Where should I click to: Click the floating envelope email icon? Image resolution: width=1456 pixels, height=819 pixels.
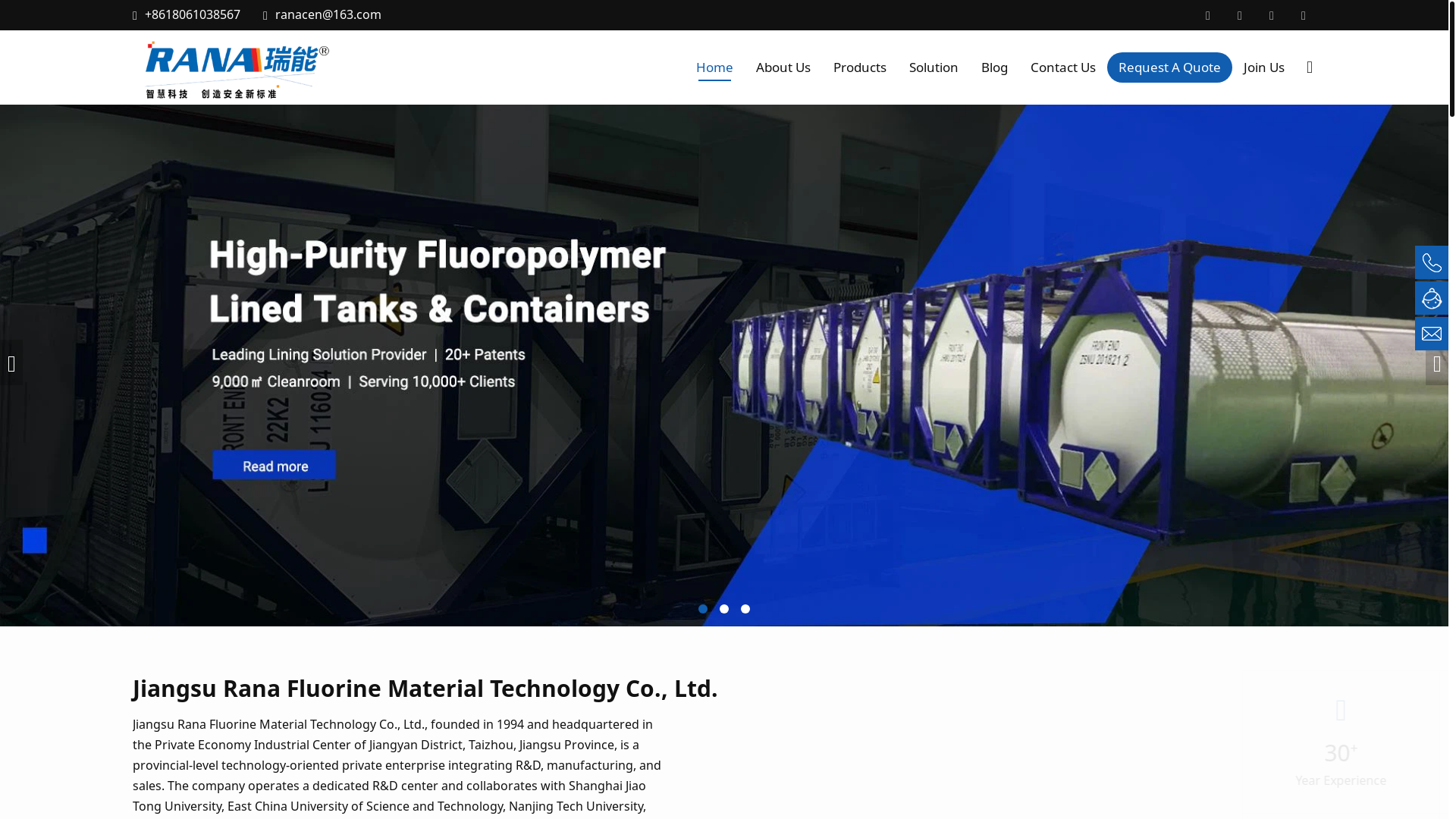[x=1431, y=334]
